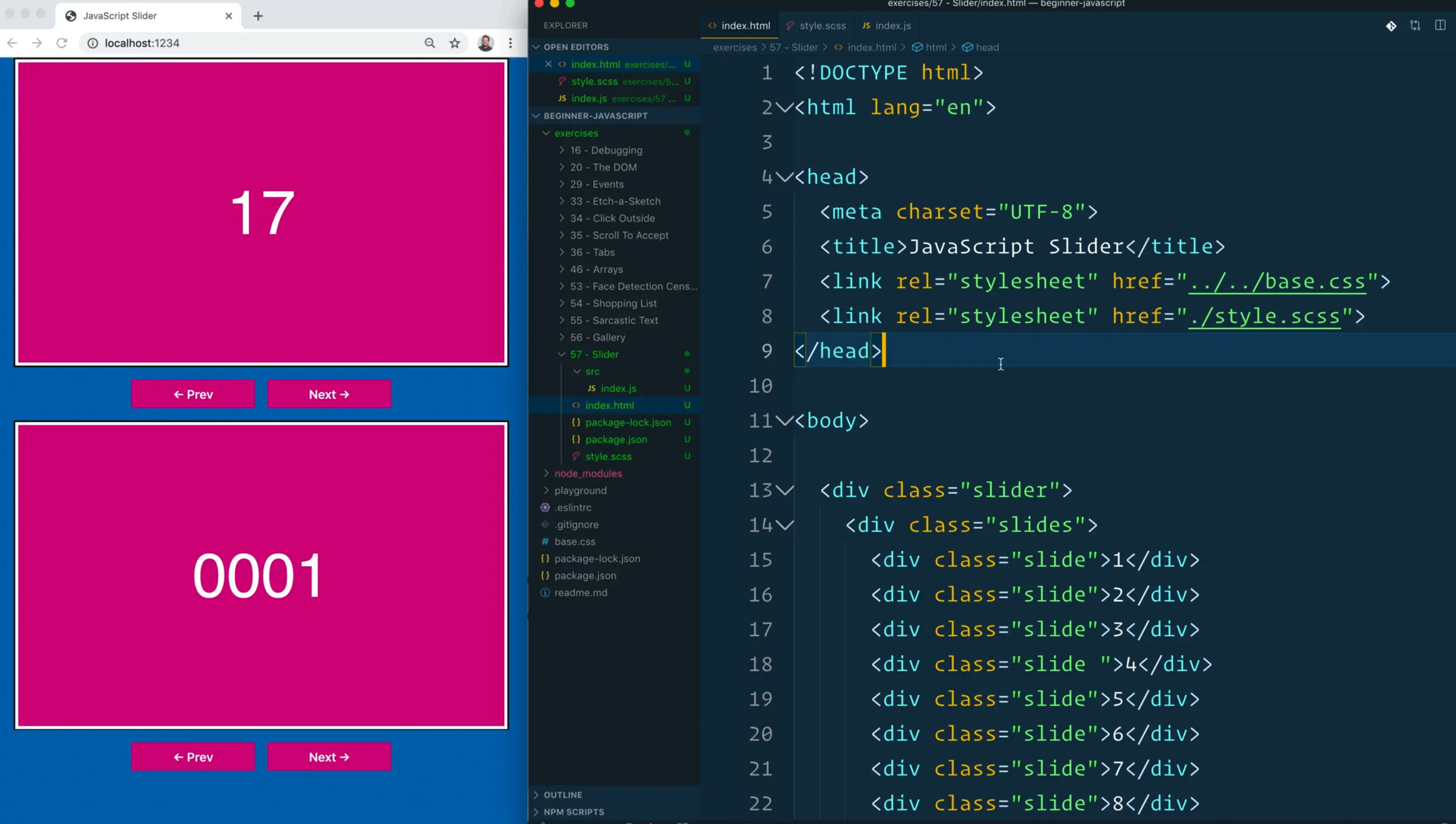
Task: Click Next button under slide 17
Action: 329,394
